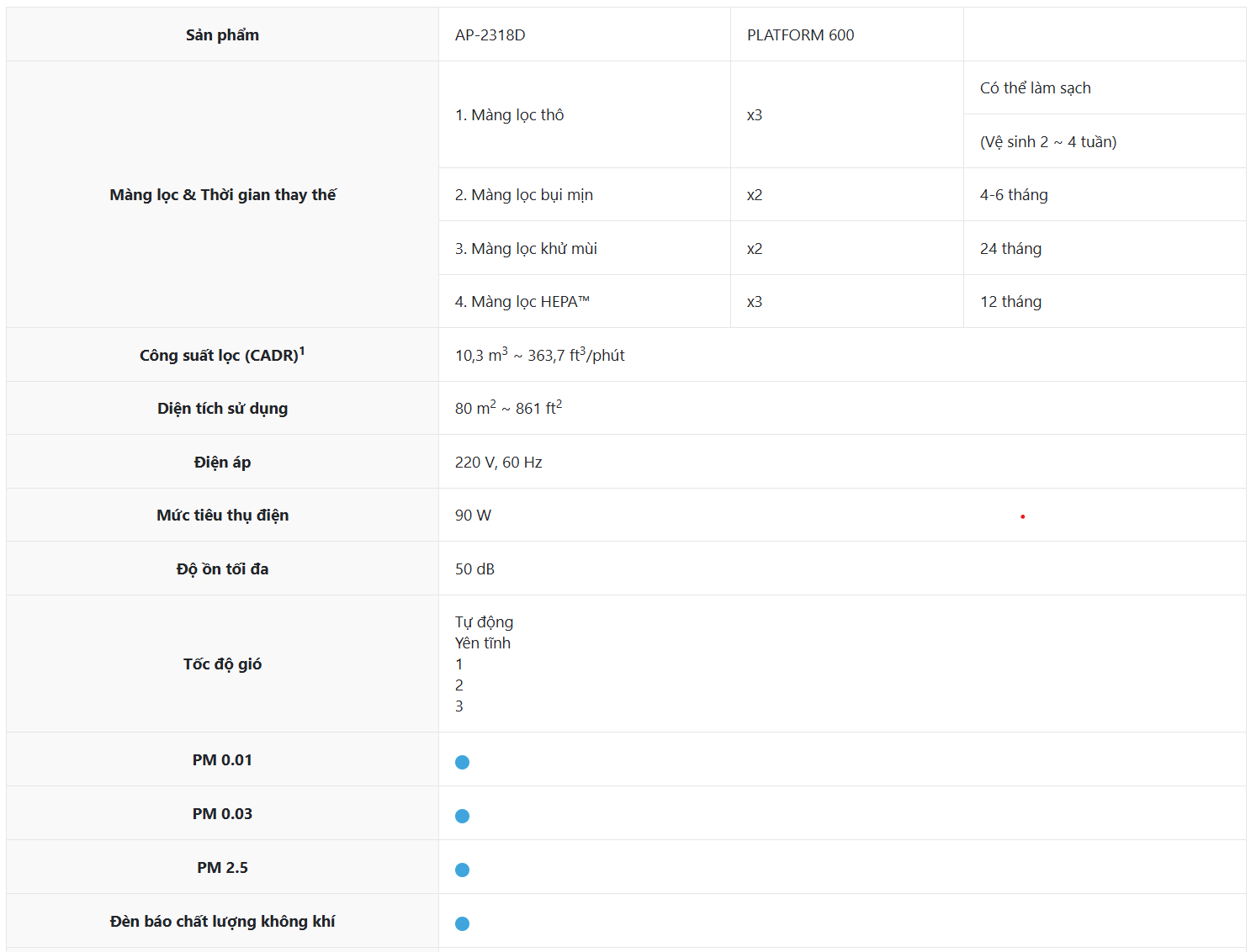
Task: Click the blue dot for PM 2.5
Action: point(462,870)
